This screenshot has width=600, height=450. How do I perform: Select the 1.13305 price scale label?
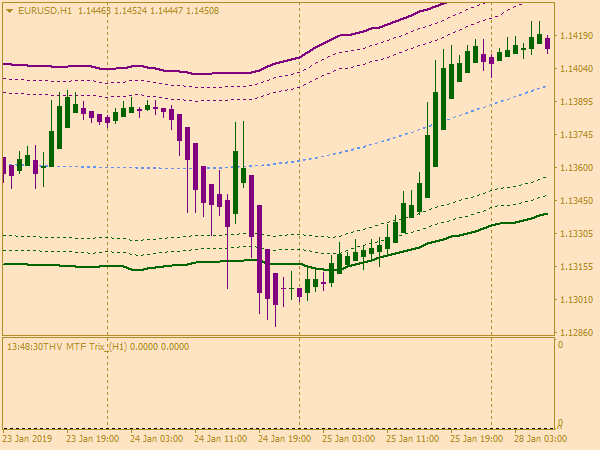pyautogui.click(x=576, y=233)
